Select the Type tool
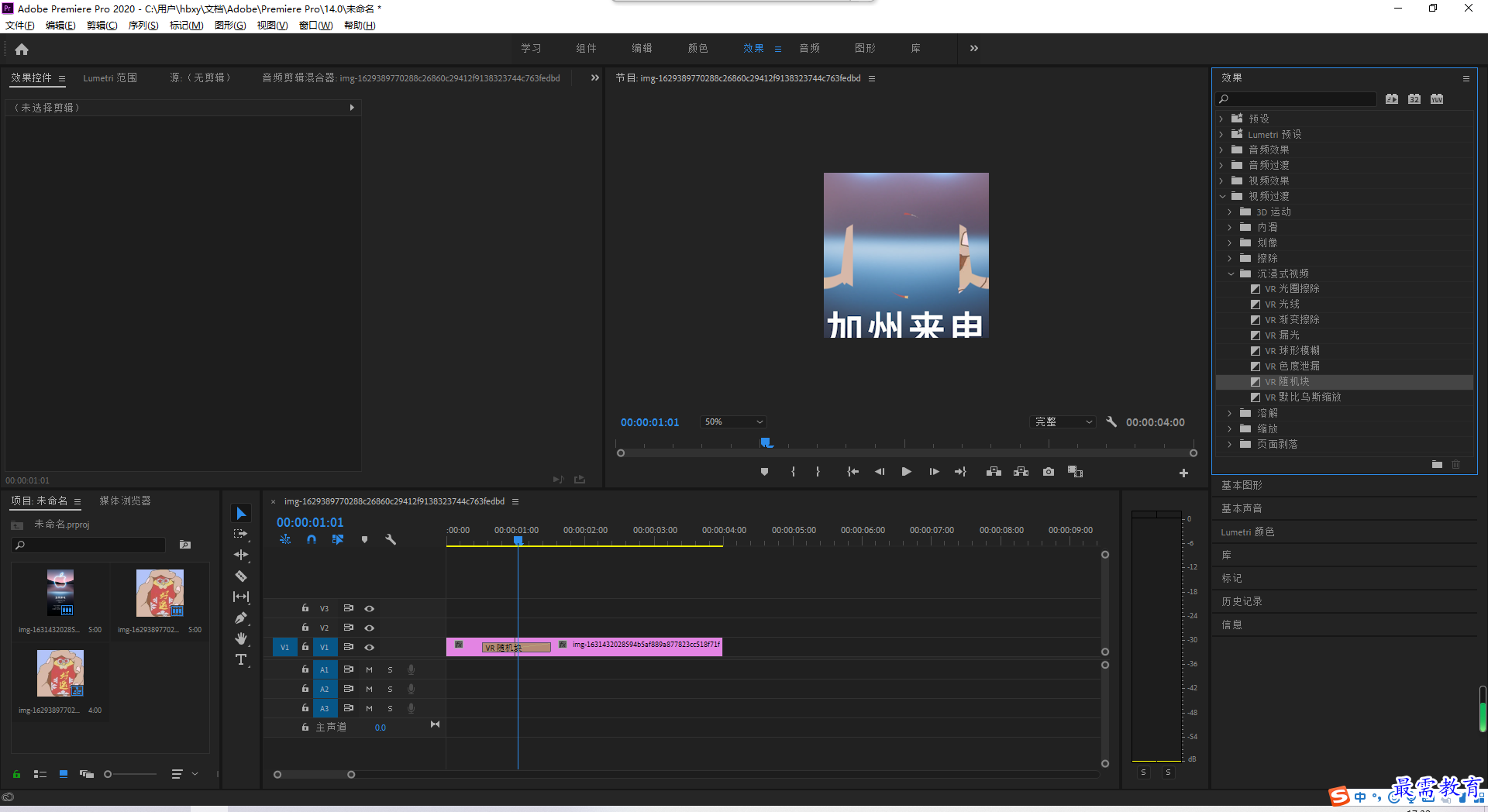The width and height of the screenshot is (1488, 812). pyautogui.click(x=241, y=659)
